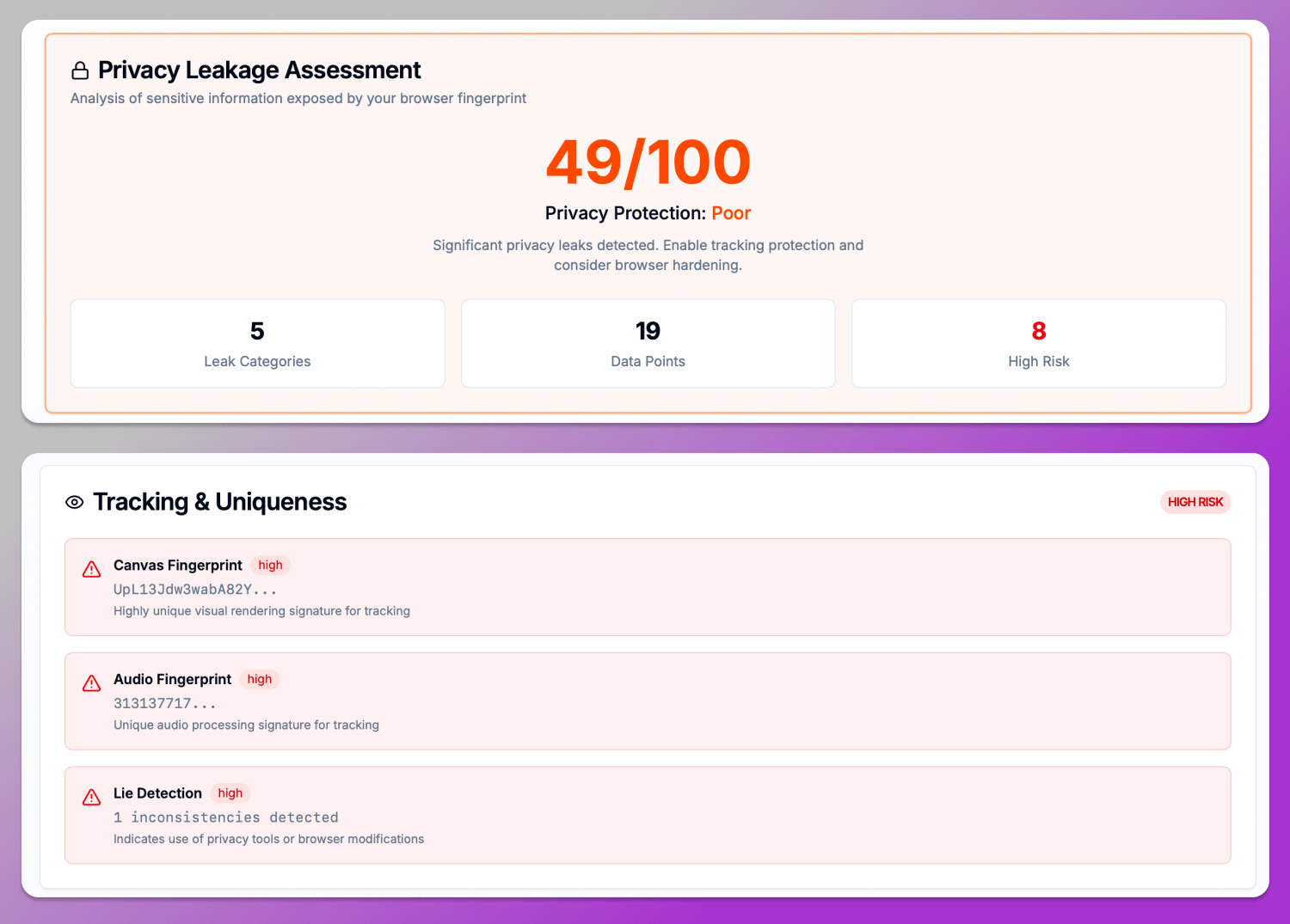Click the warning triangle for Canvas Fingerprint
The image size is (1290, 924).
click(91, 569)
